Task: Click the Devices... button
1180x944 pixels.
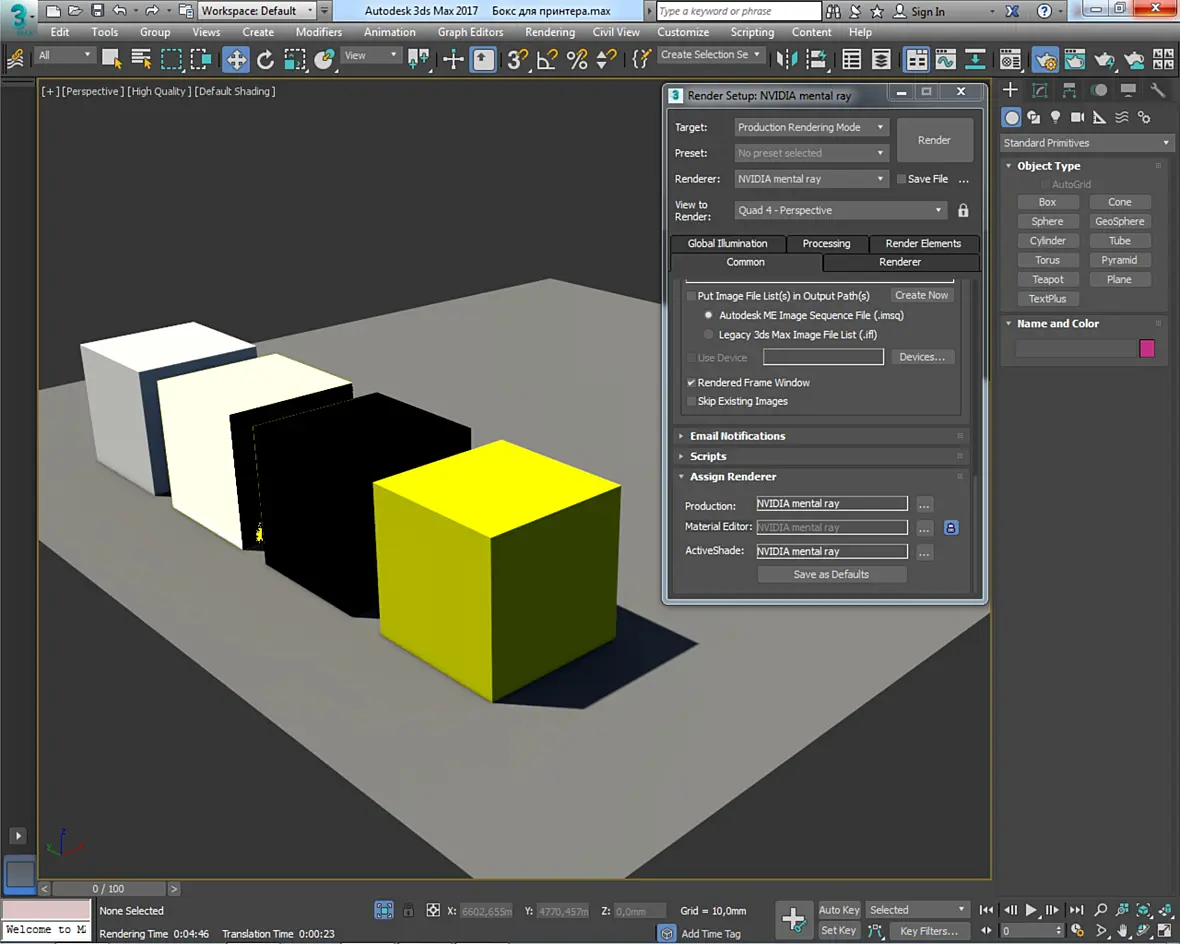Action: pyautogui.click(x=922, y=357)
